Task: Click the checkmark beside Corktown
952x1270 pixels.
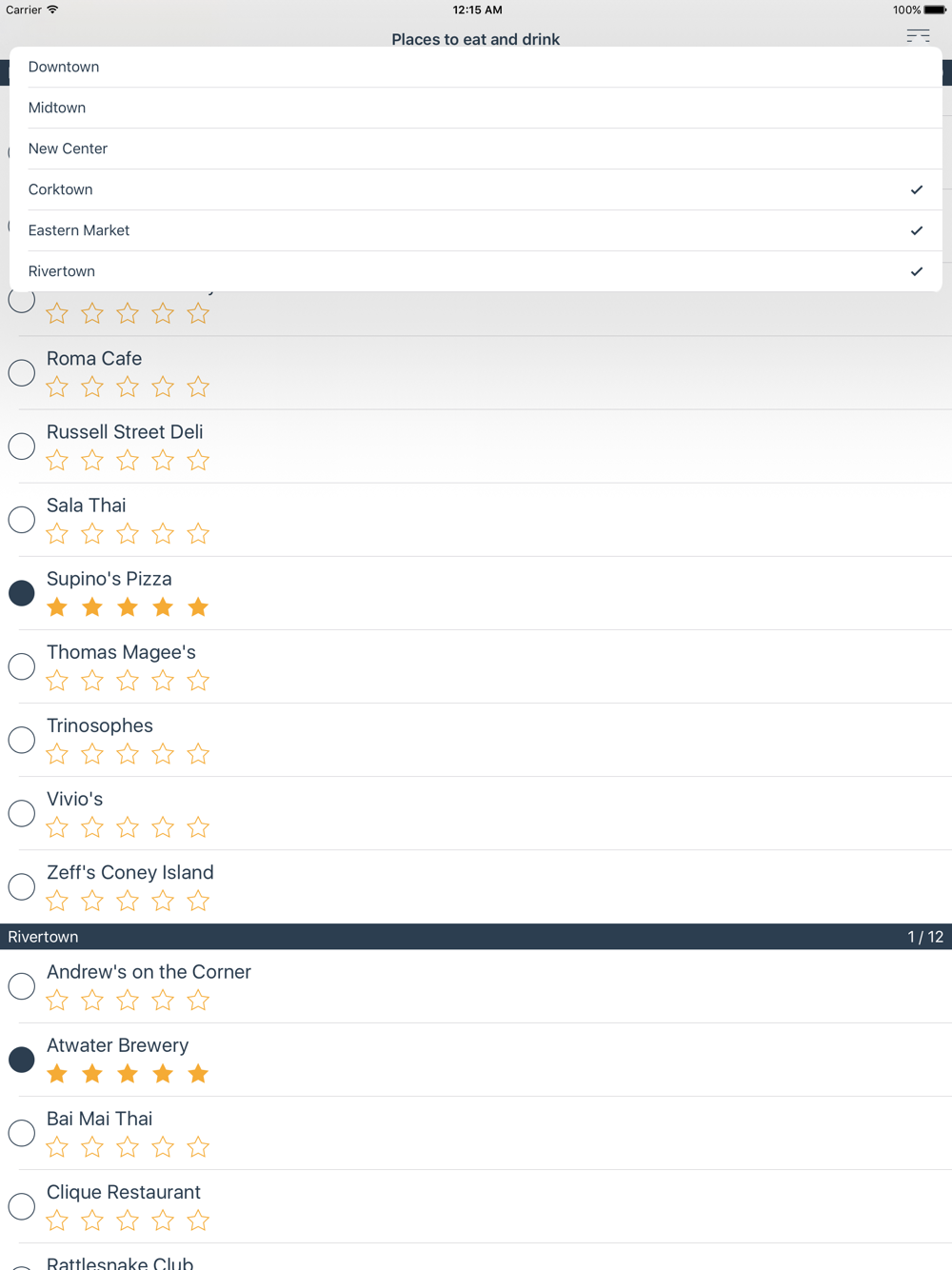Action: pos(917,189)
